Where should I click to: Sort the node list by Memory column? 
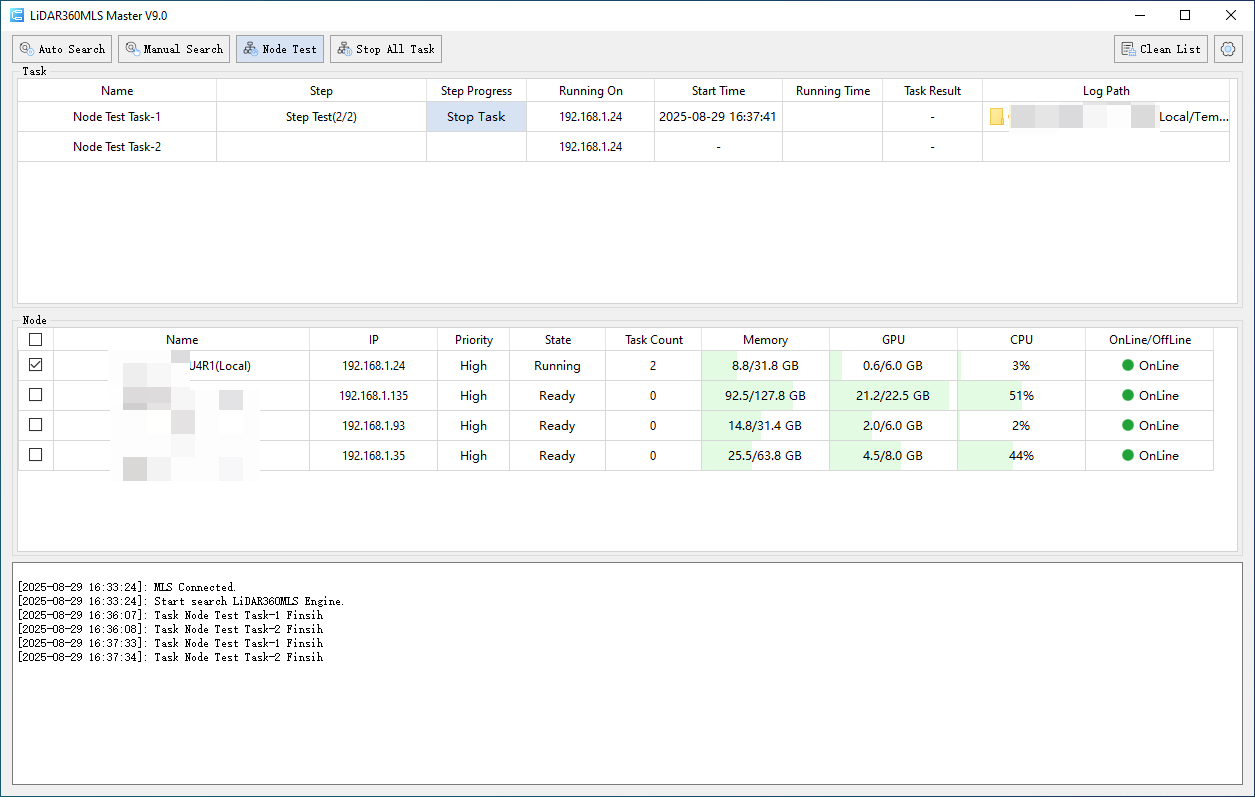coord(765,340)
